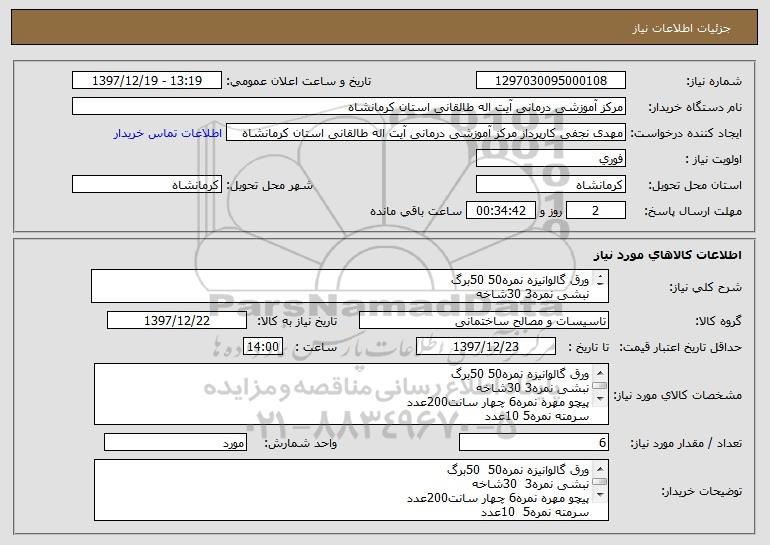Select the public announcement date field 1397/12/19 - 13:19
This screenshot has width=770, height=545.
coord(147,81)
